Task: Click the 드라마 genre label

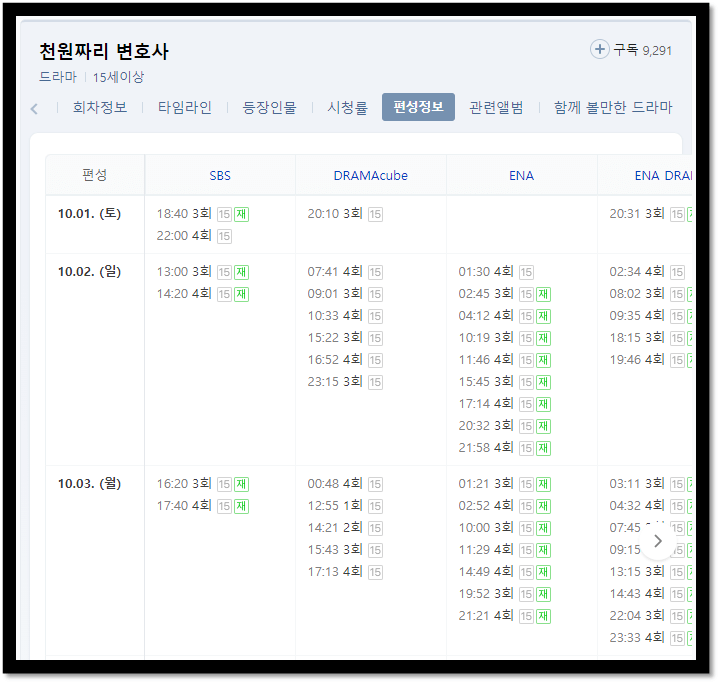Action: tap(58, 77)
